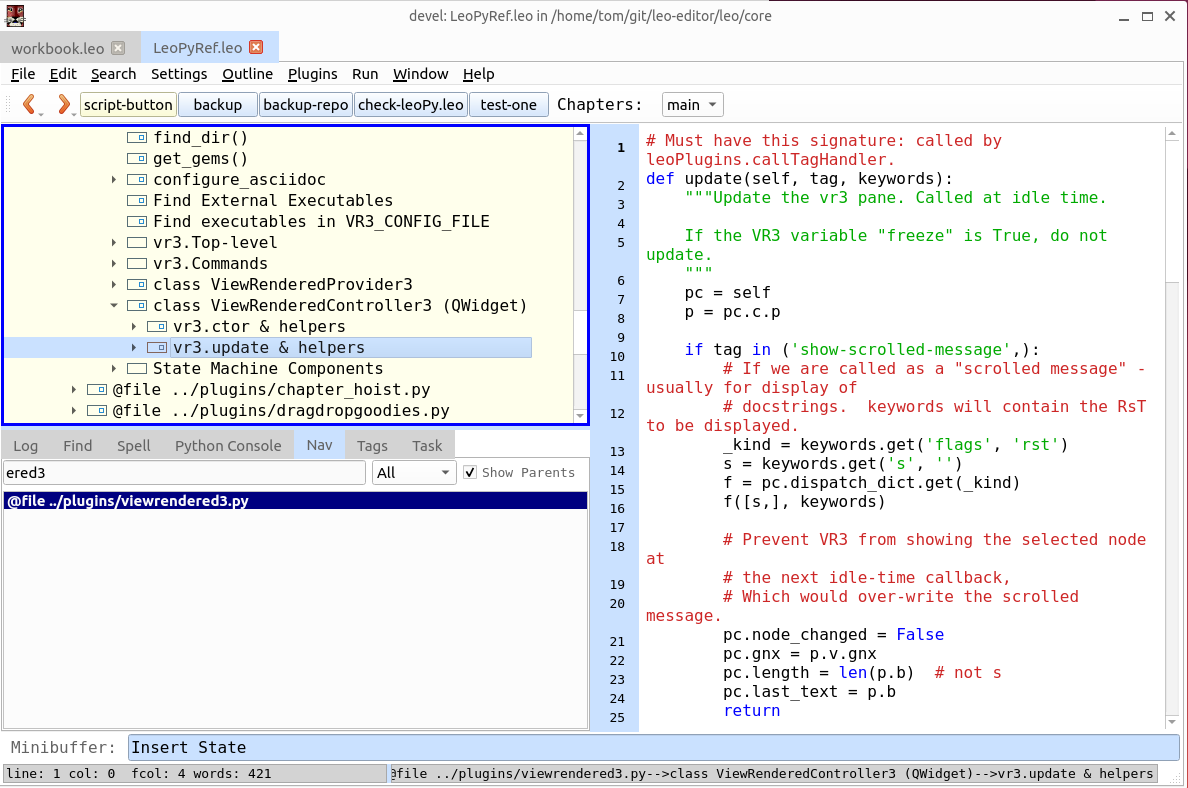Click the node icon beside "vr3.update & helpers"
The height and width of the screenshot is (788, 1188).
157,347
